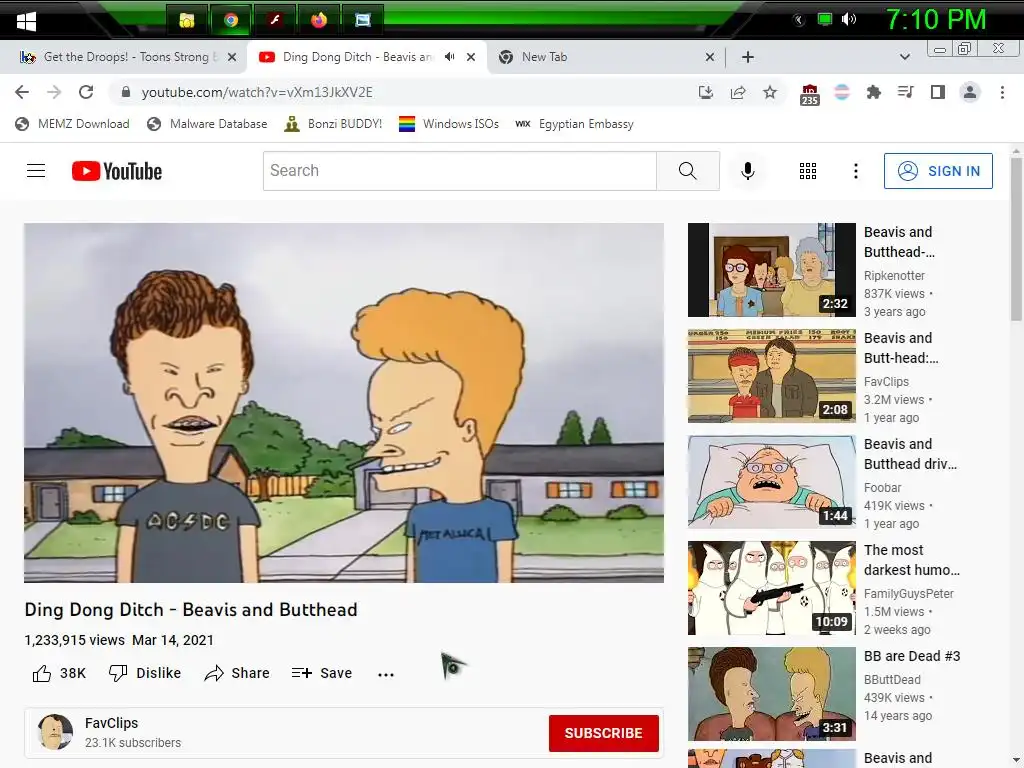
Task: Open the Ripkenotter channel name
Action: click(894, 276)
